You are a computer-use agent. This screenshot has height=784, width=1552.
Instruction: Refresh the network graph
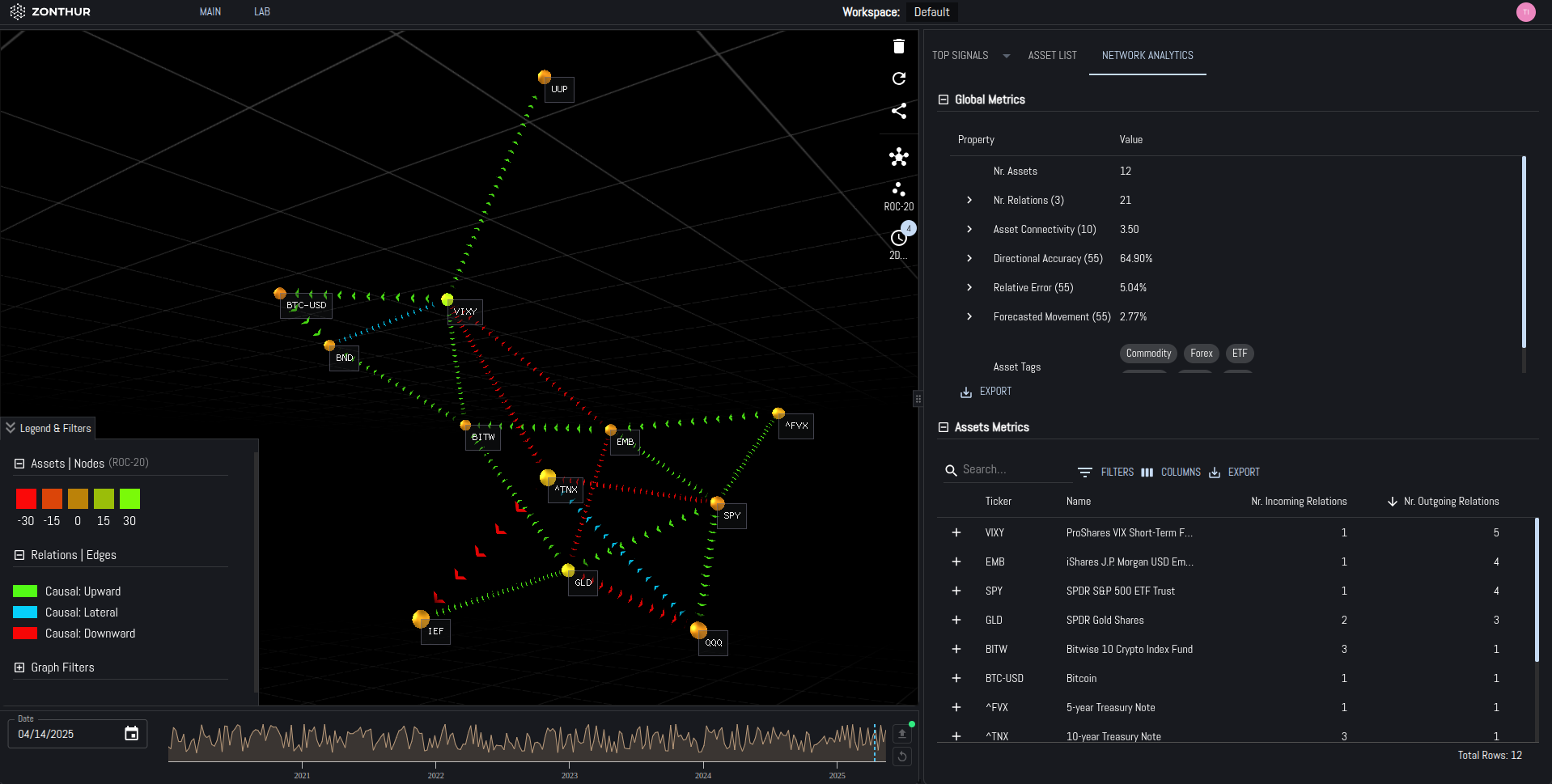click(898, 78)
